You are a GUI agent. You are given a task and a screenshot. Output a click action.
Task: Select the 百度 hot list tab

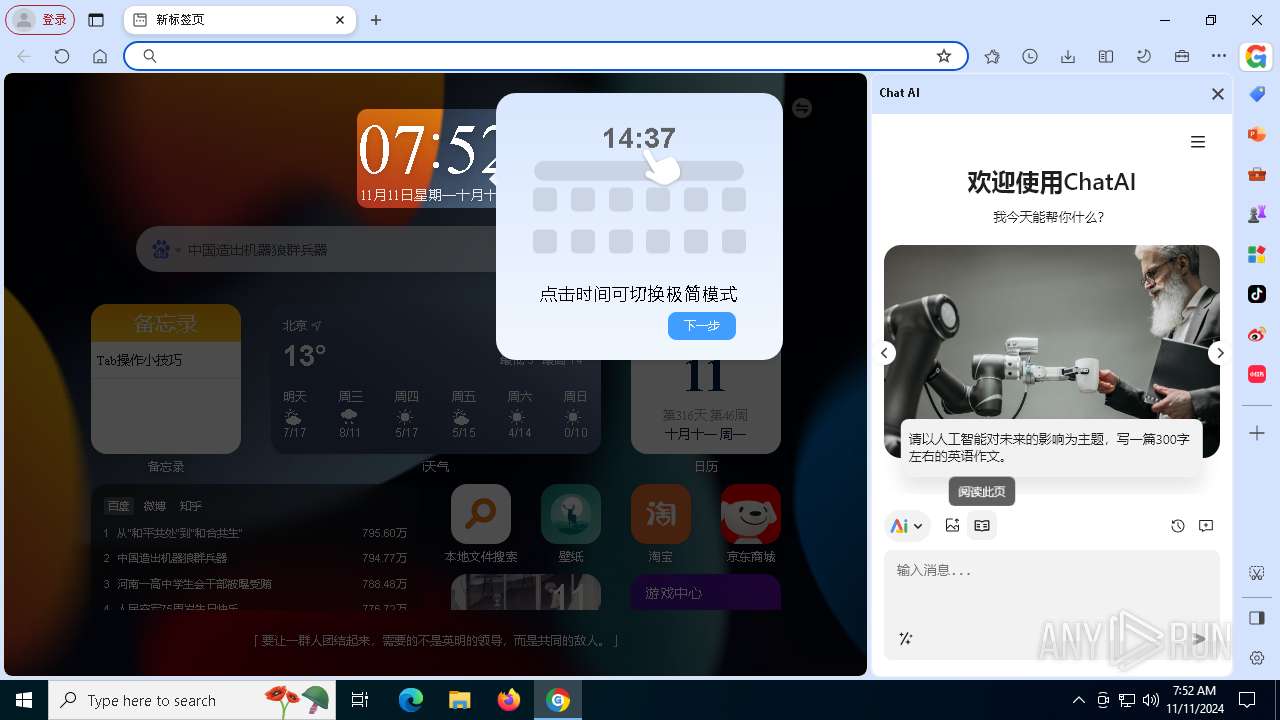119,506
